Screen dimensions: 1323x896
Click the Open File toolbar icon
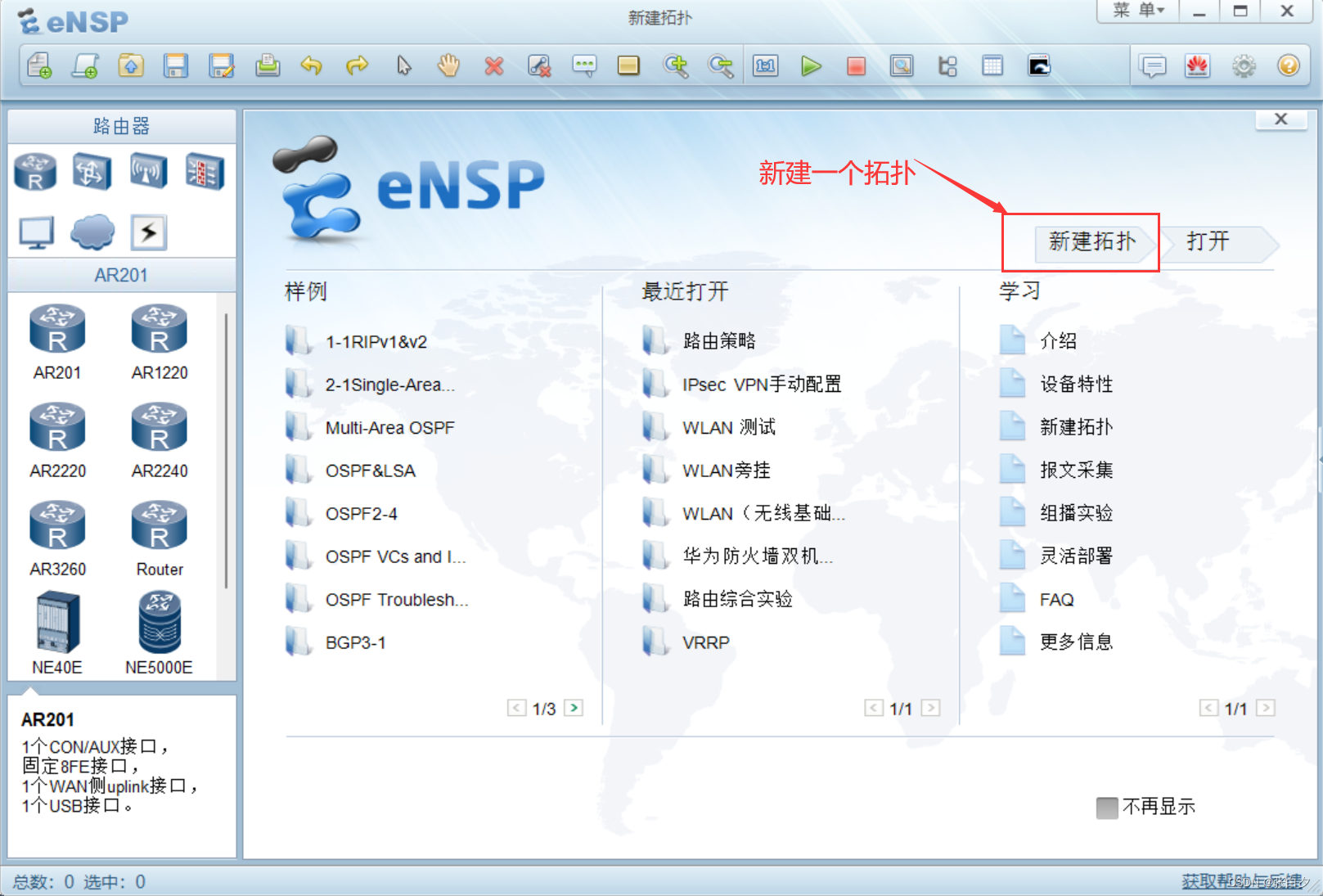[130, 65]
